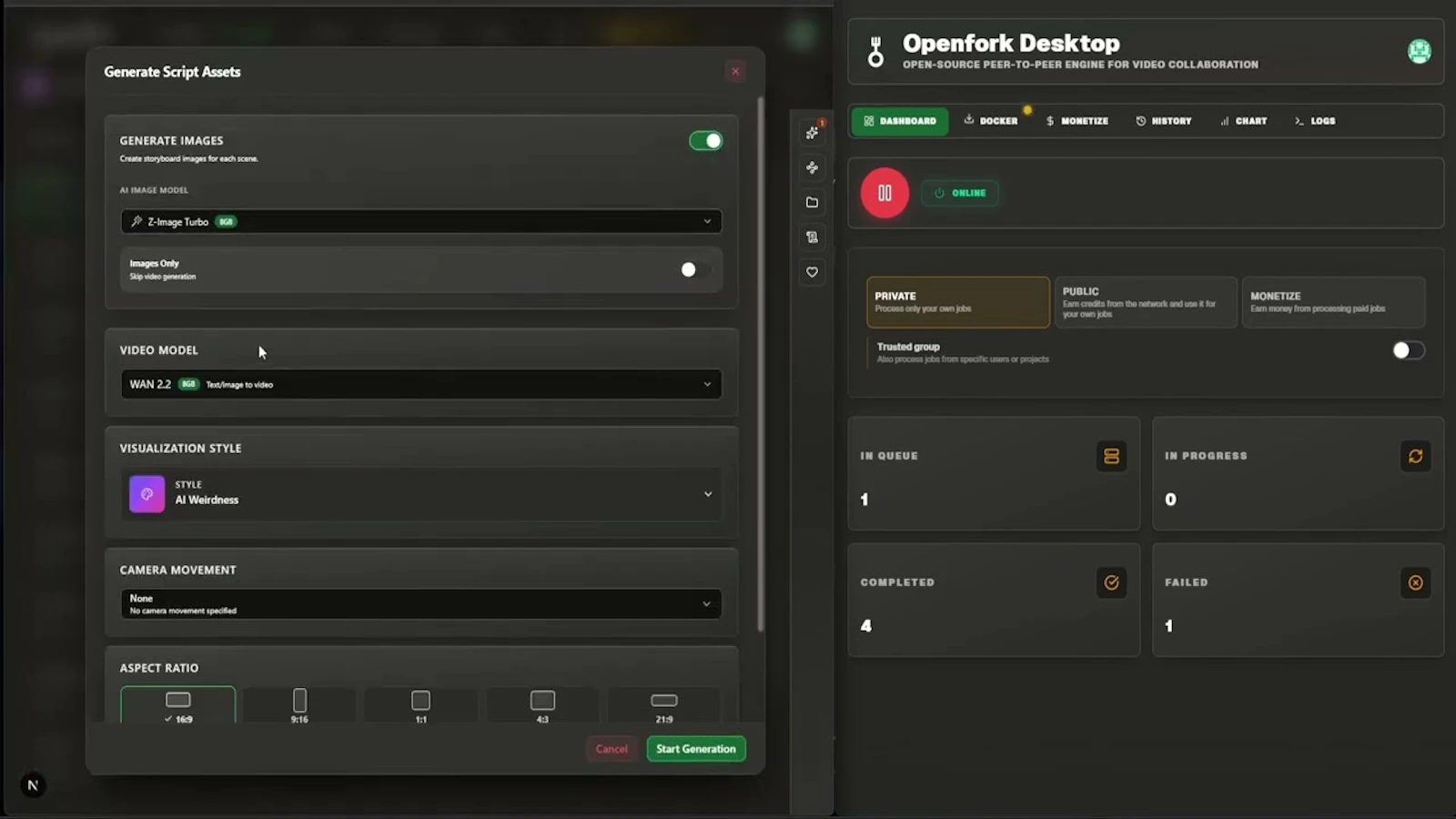The width and height of the screenshot is (1456, 819).
Task: Click the folder icon in the side strip
Action: pyautogui.click(x=812, y=202)
